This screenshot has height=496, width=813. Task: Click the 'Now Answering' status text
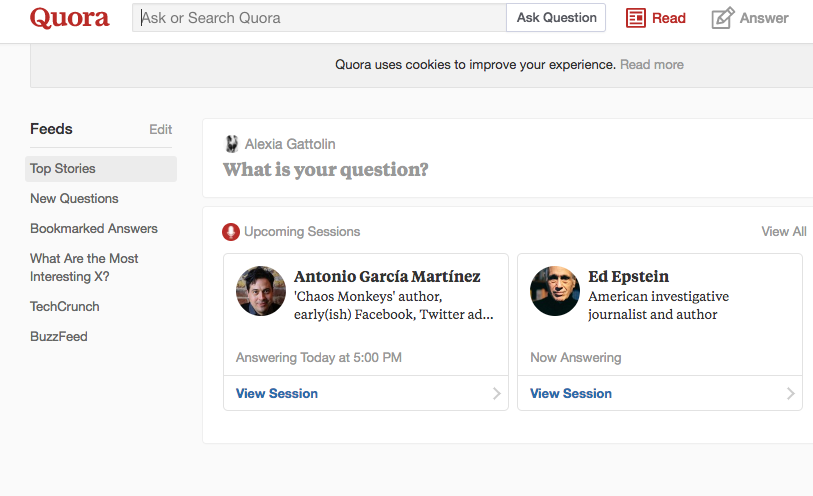[576, 358]
